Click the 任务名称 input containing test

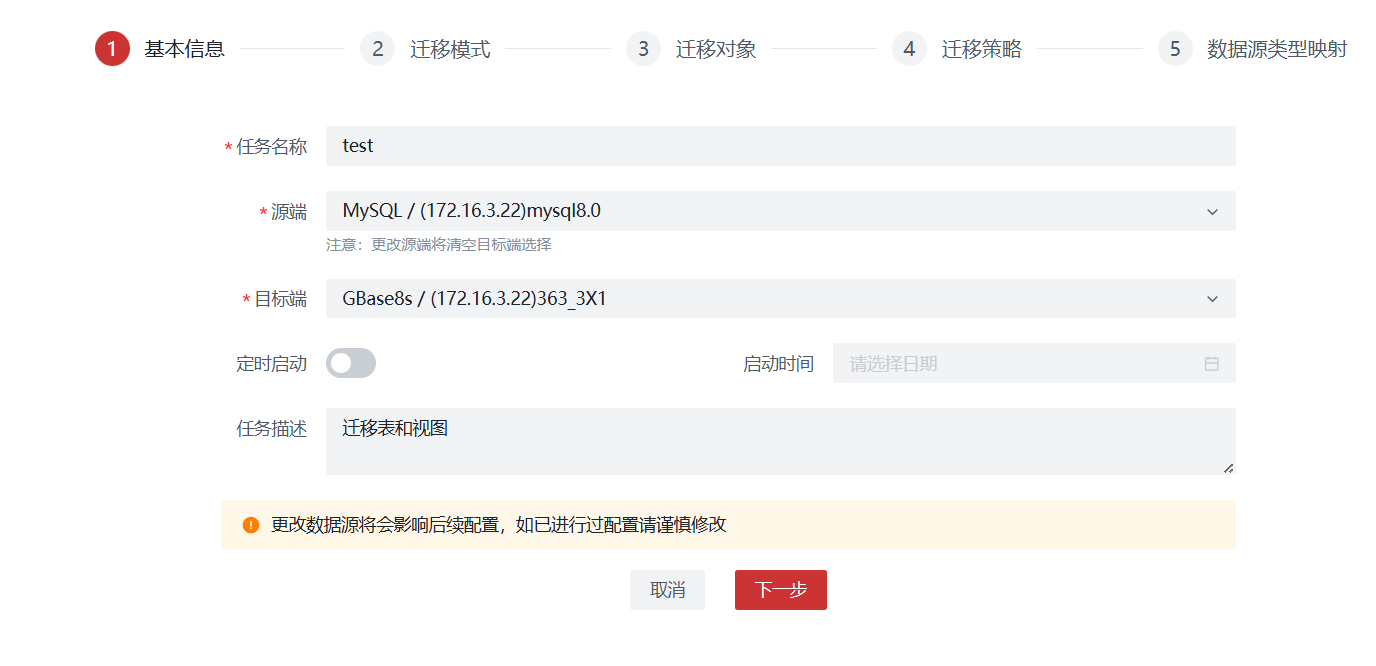click(x=780, y=146)
